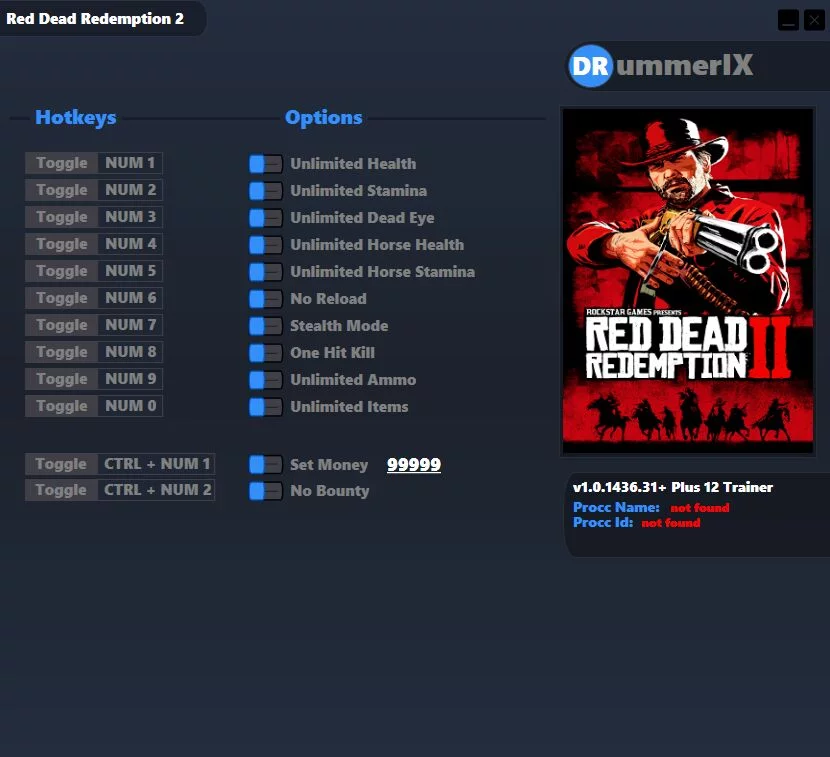Activate the Stealth Mode toggle
Screen dimensions: 830x757
click(266, 326)
